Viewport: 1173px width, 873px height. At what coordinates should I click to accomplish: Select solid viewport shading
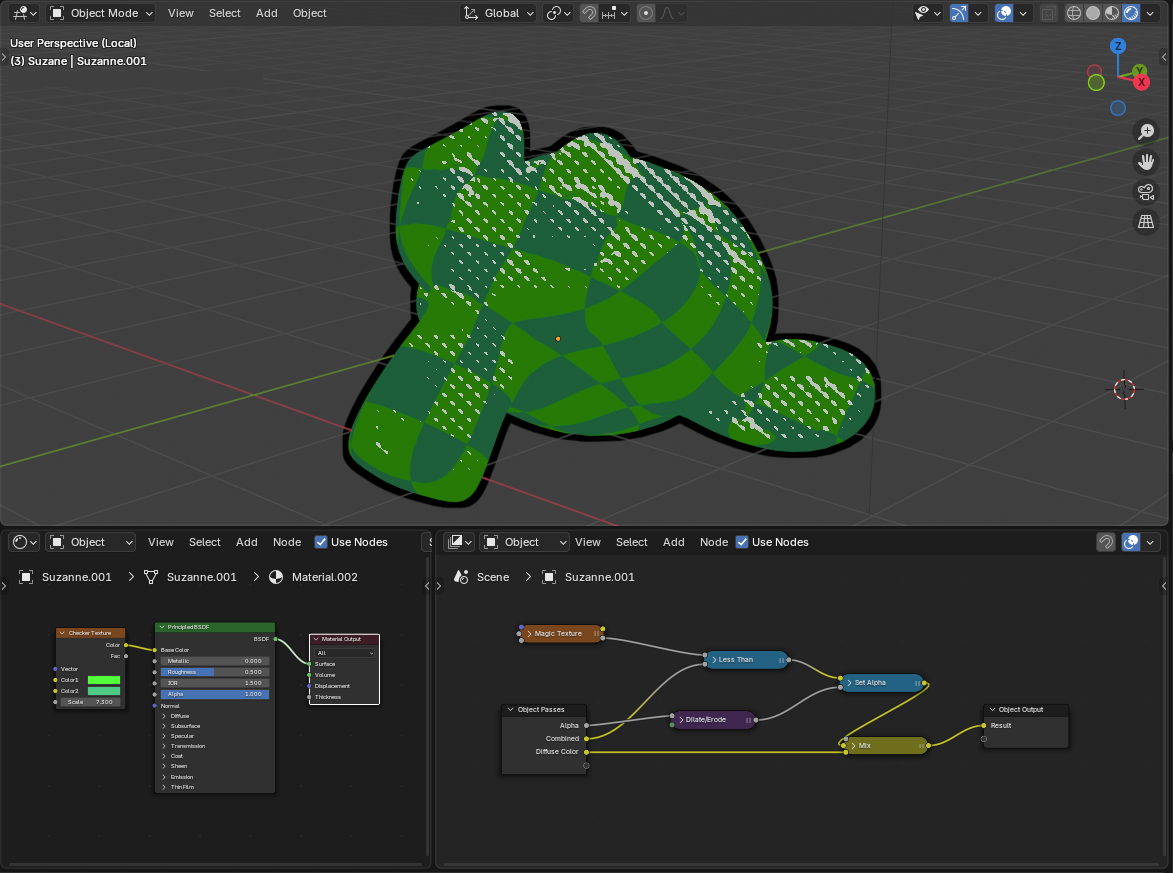[x=1093, y=13]
